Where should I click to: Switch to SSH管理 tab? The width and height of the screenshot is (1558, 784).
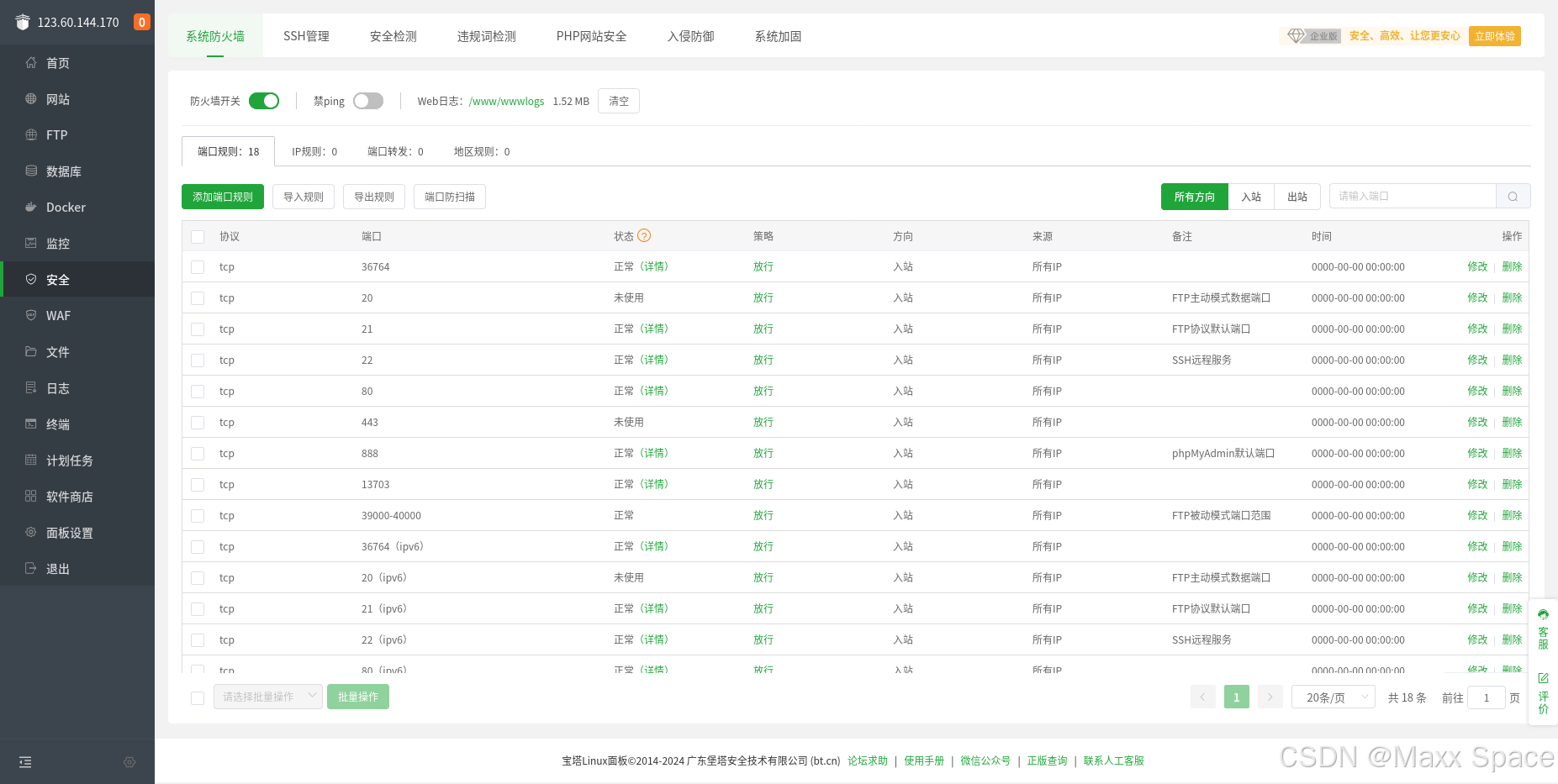pos(306,36)
